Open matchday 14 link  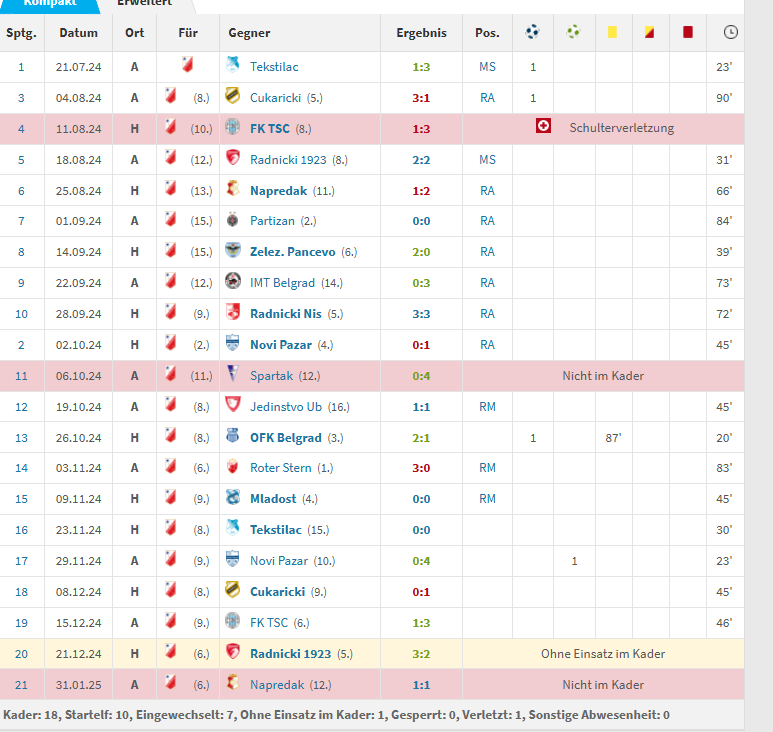click(21, 468)
